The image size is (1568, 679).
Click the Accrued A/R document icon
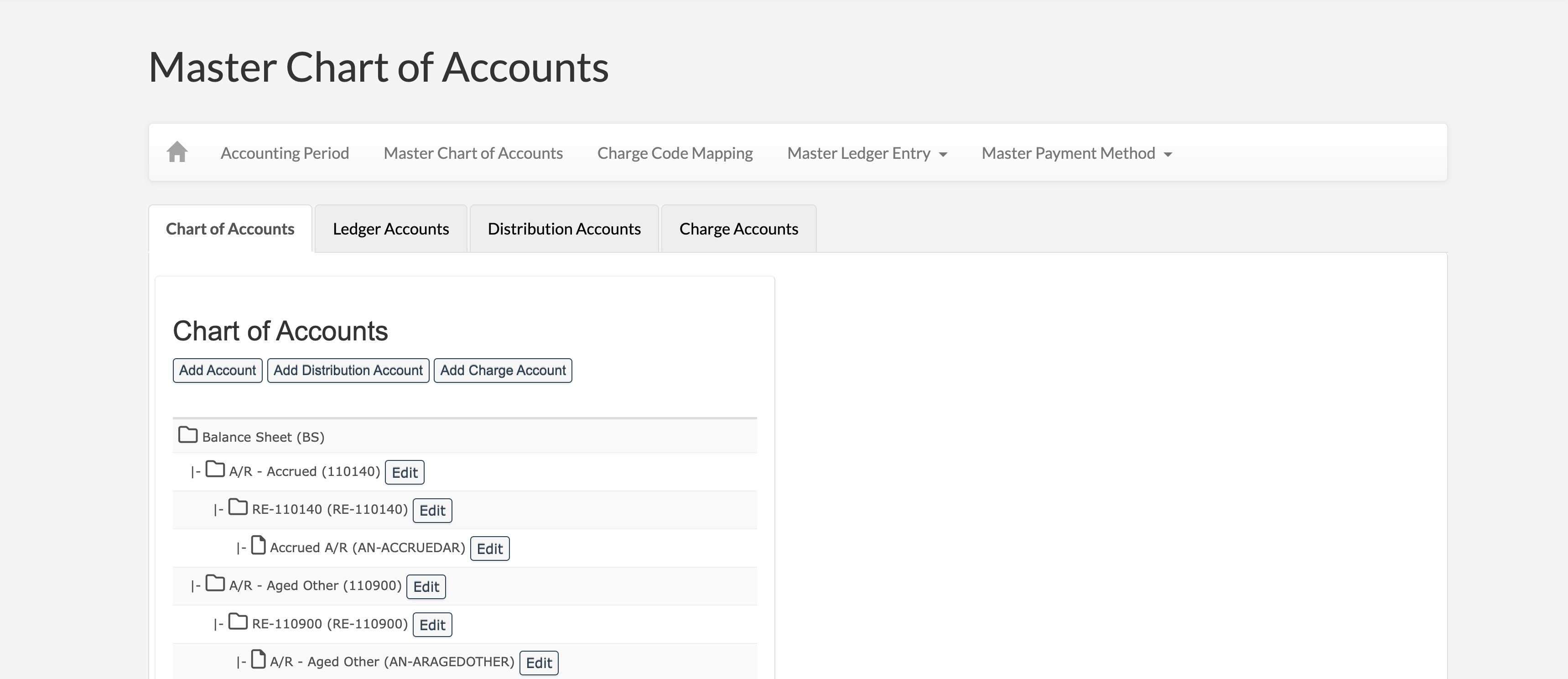259,546
